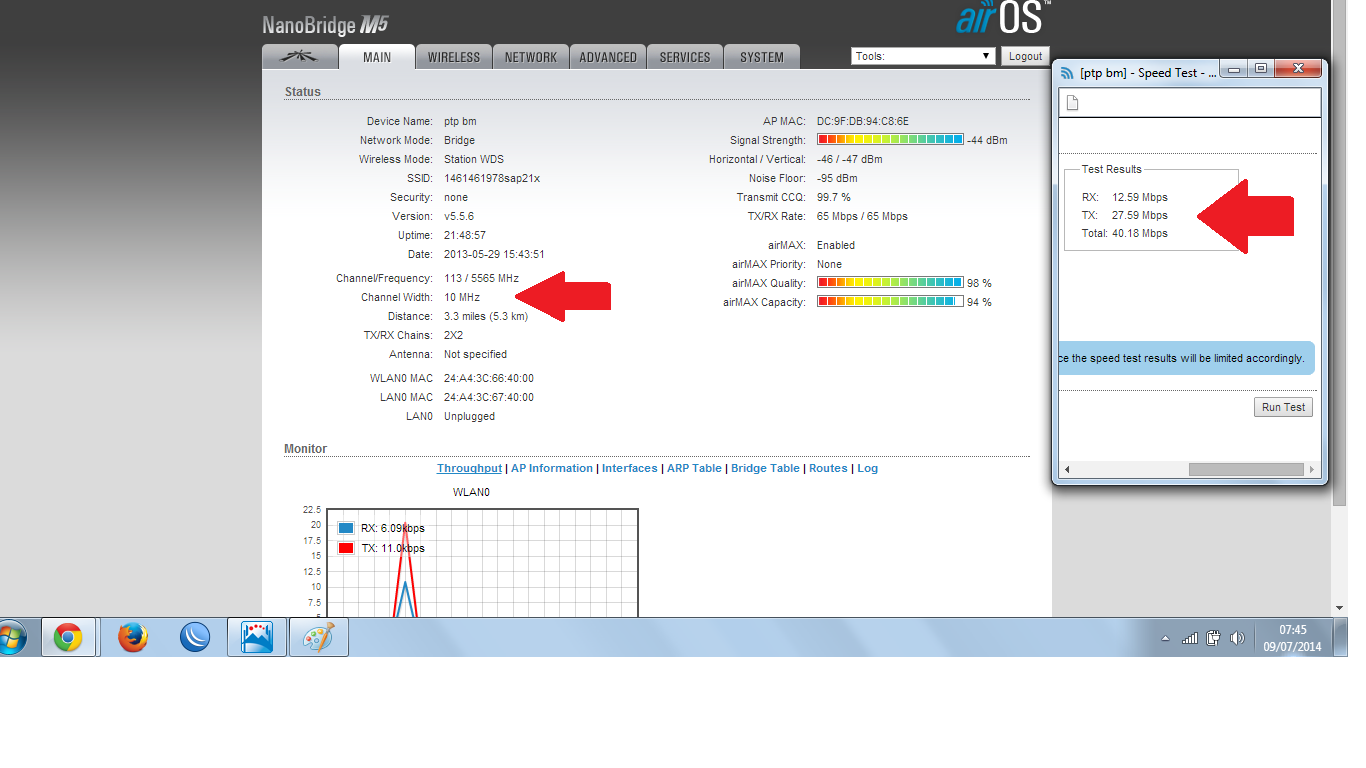Click the version text "v5.5.6"
Screen dimensions: 1366x768
click(x=459, y=216)
